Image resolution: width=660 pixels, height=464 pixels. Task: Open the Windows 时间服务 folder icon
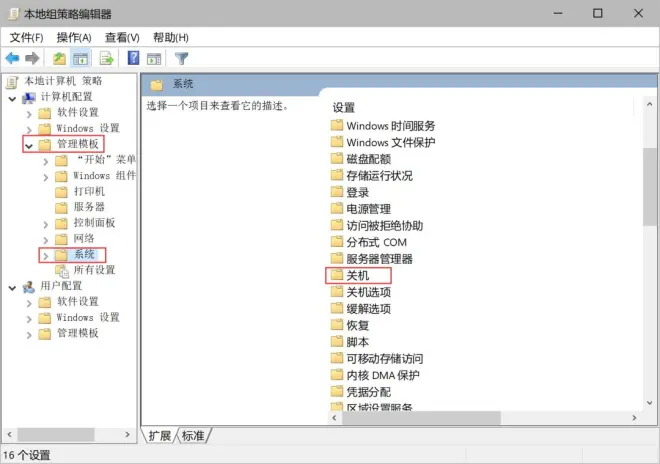pyautogui.click(x=336, y=125)
